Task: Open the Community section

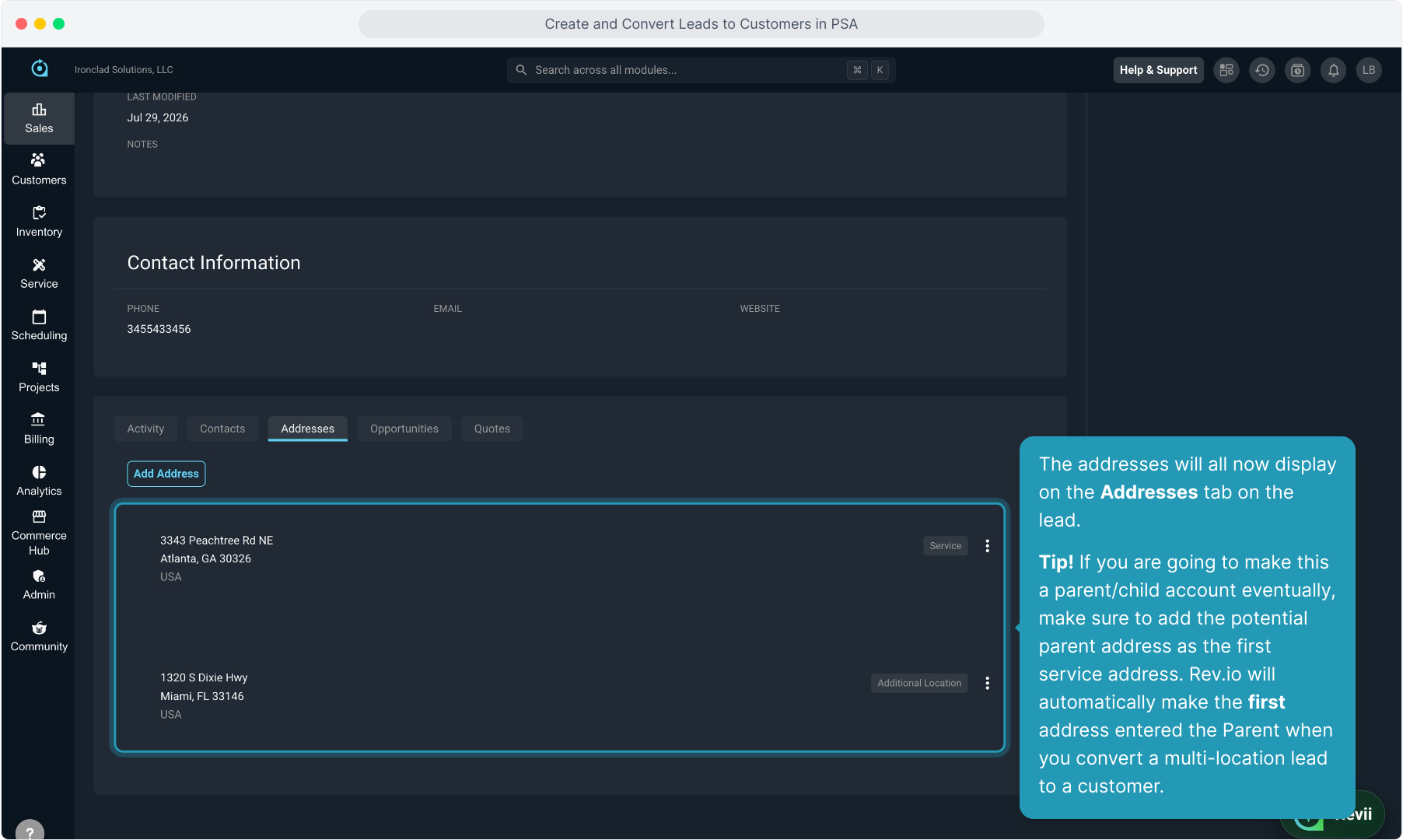Action: 39,636
